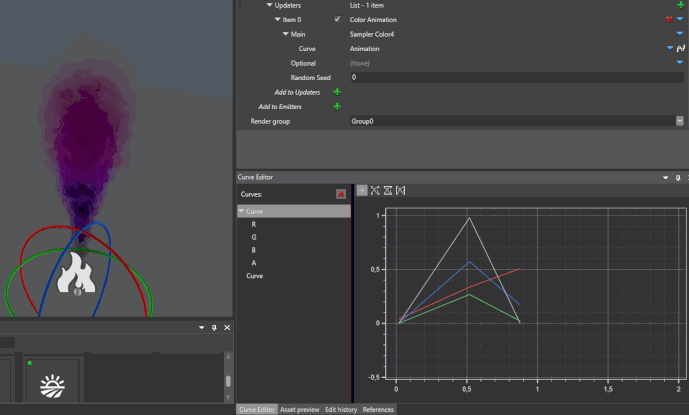Toggle the Item 0 enabled checkbox
This screenshot has height=415, width=689.
click(x=337, y=19)
